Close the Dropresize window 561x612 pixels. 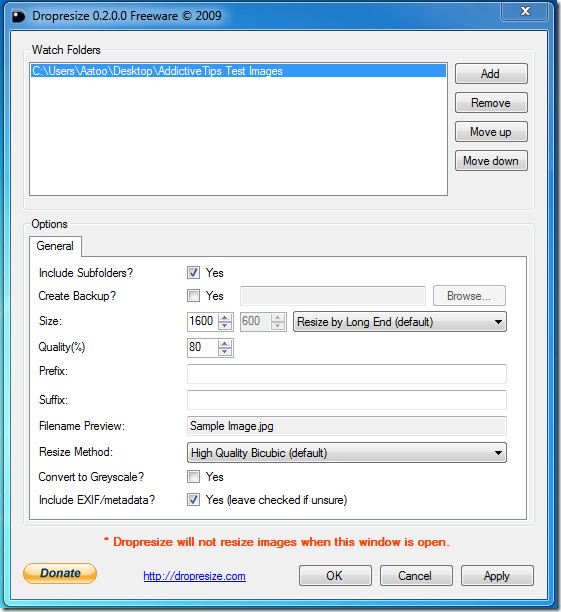point(525,11)
